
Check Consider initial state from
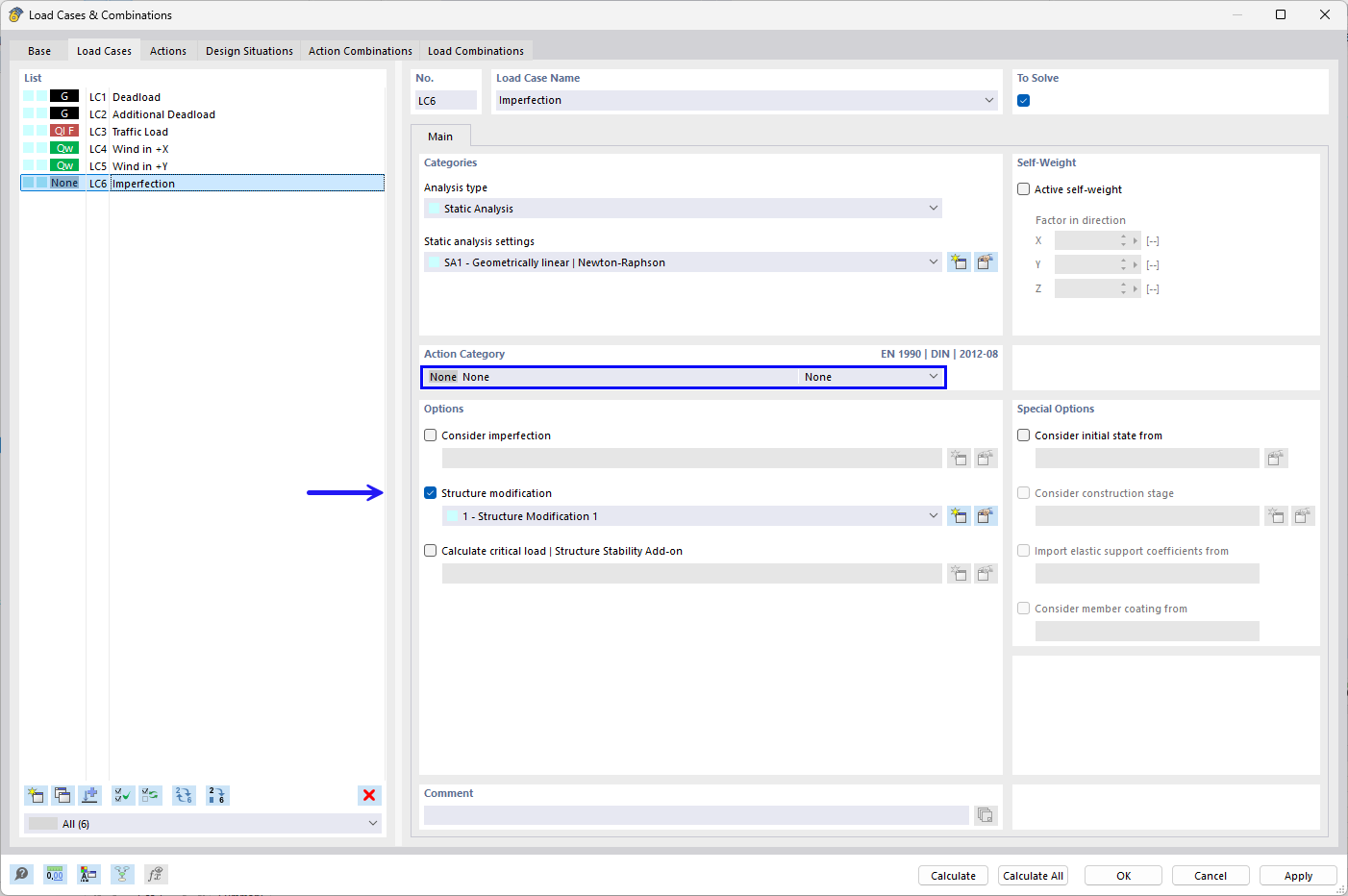(1024, 436)
